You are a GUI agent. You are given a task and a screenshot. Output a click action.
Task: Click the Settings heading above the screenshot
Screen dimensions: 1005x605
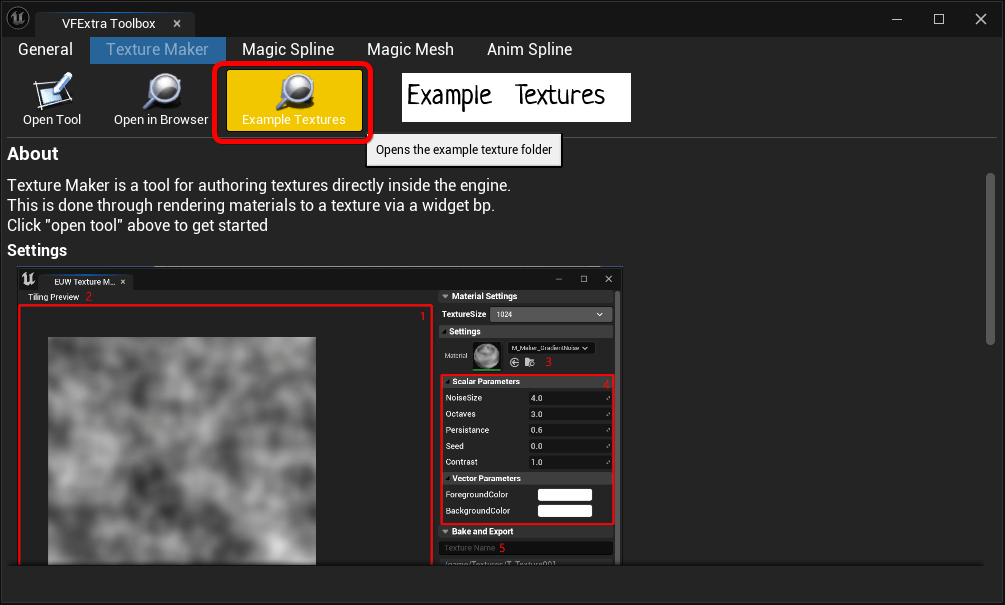37,251
